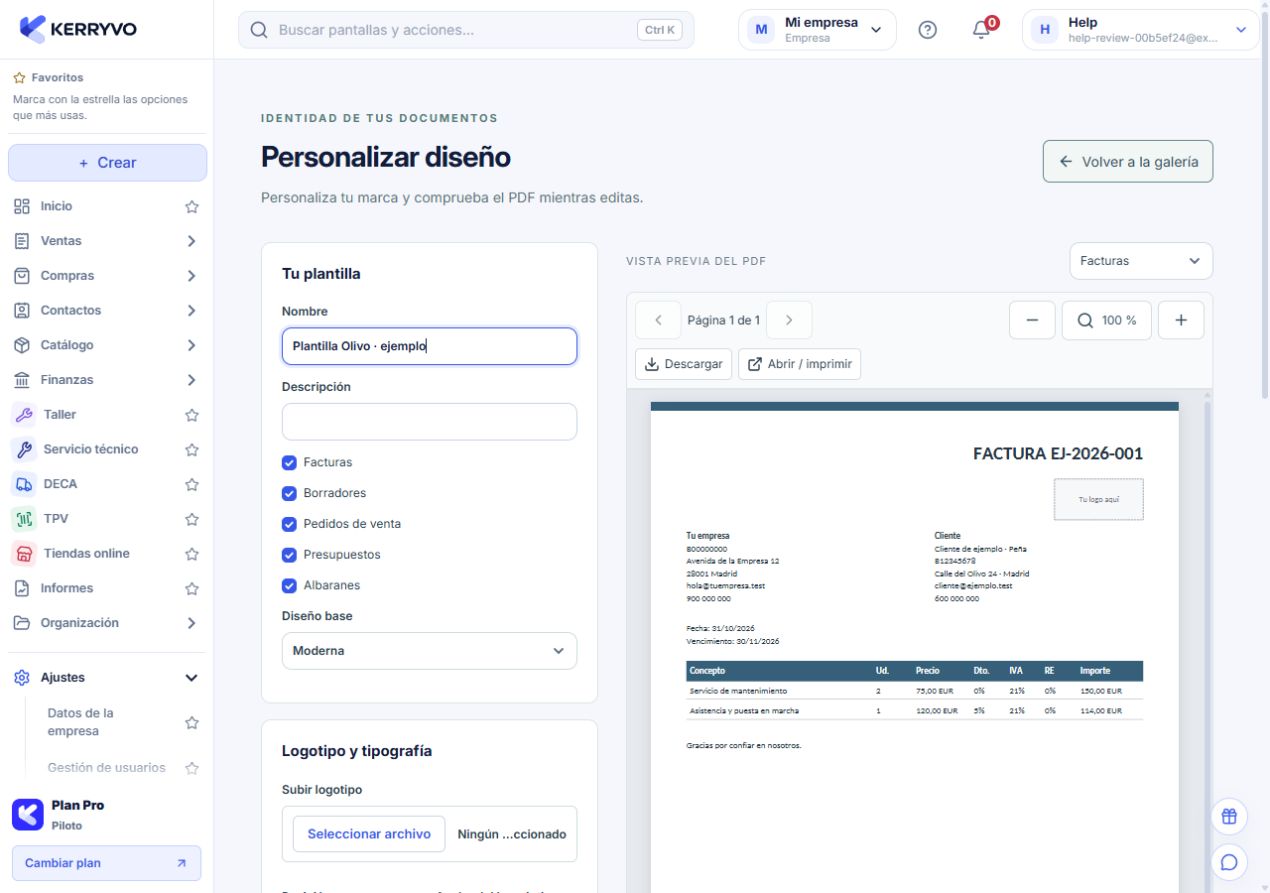Click Abrir / imprimir button
Image resolution: width=1270 pixels, height=893 pixels.
coord(800,364)
